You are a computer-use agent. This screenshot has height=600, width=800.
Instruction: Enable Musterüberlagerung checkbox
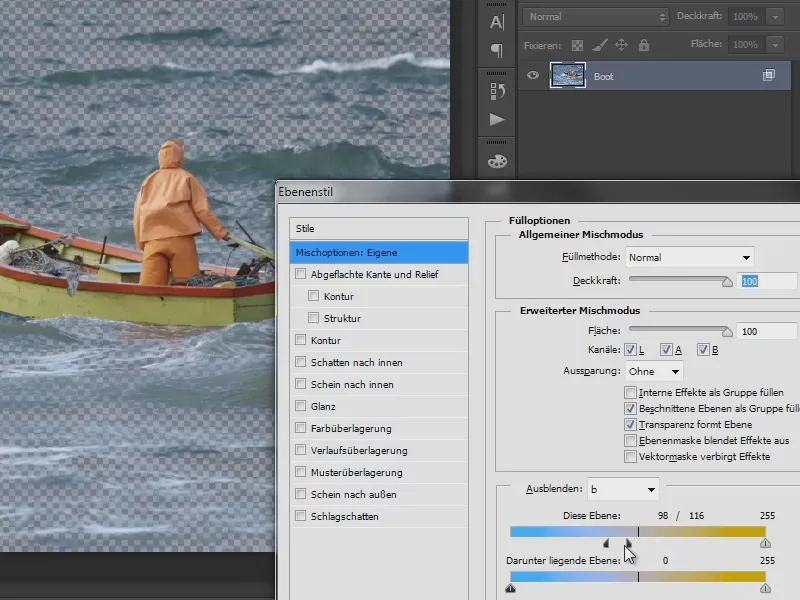301,471
